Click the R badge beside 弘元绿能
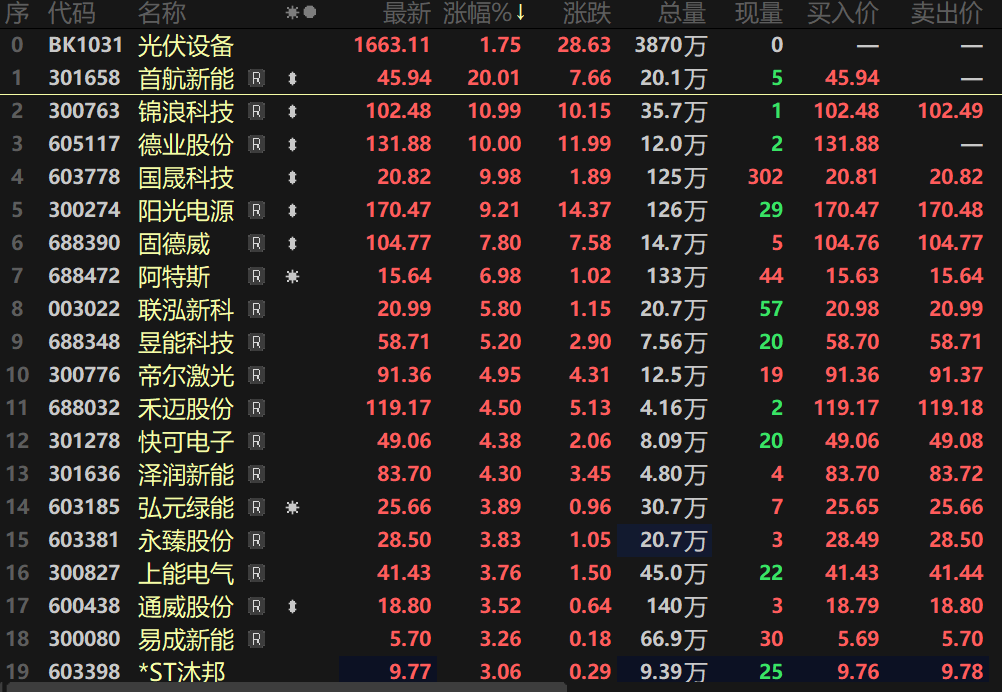This screenshot has width=1002, height=692. [x=256, y=507]
